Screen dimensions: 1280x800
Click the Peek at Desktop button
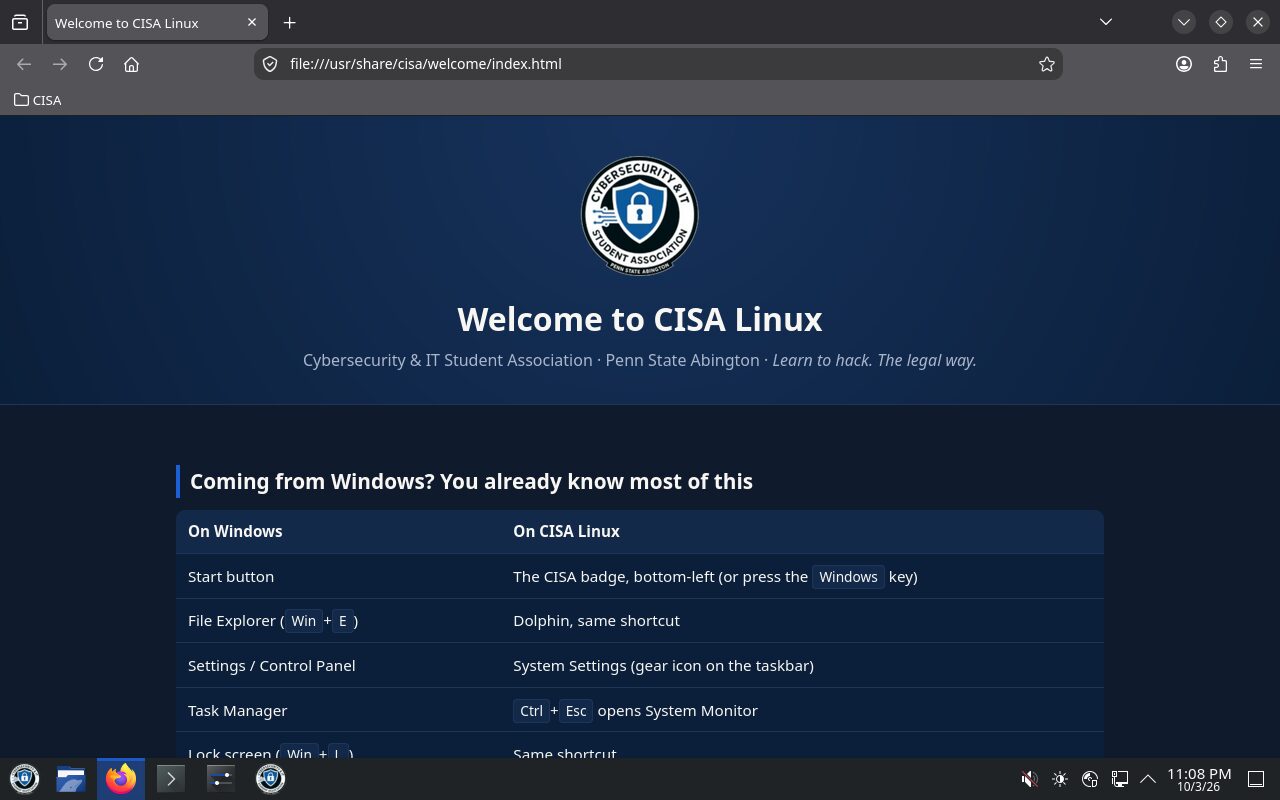coord(1256,779)
